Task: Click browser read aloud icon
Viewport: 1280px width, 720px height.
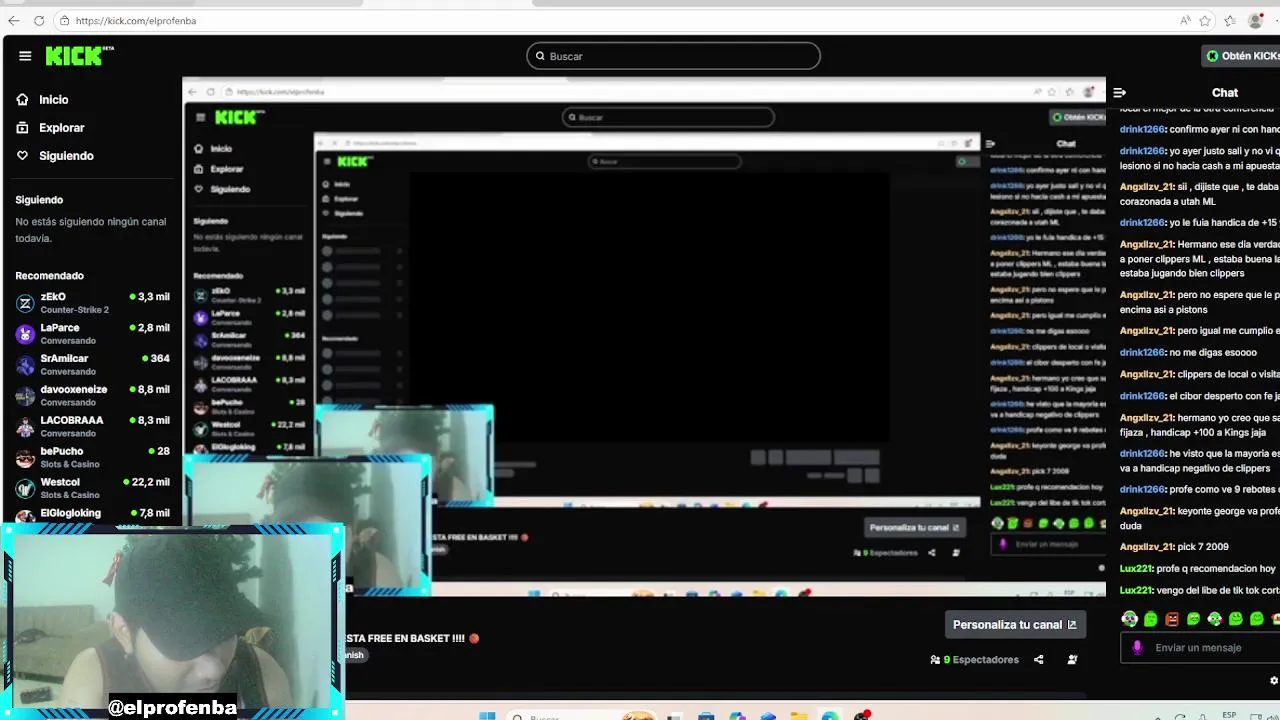Action: [x=1185, y=20]
